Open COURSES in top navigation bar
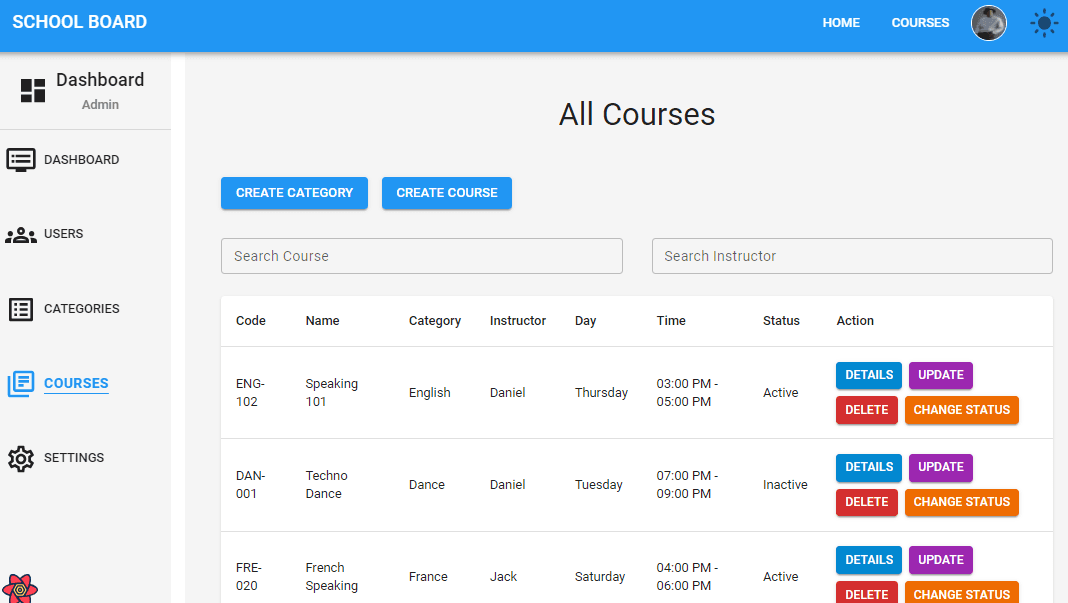This screenshot has width=1068, height=603. pyautogui.click(x=920, y=23)
